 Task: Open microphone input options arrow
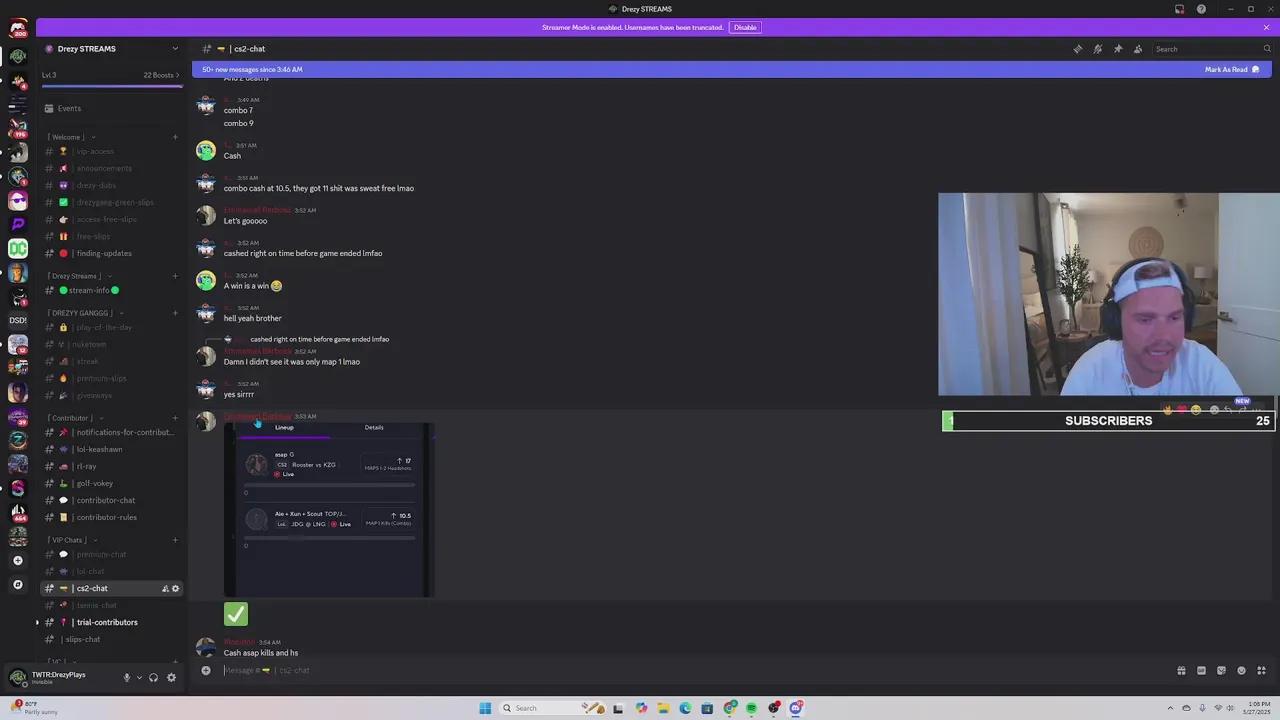tap(139, 678)
